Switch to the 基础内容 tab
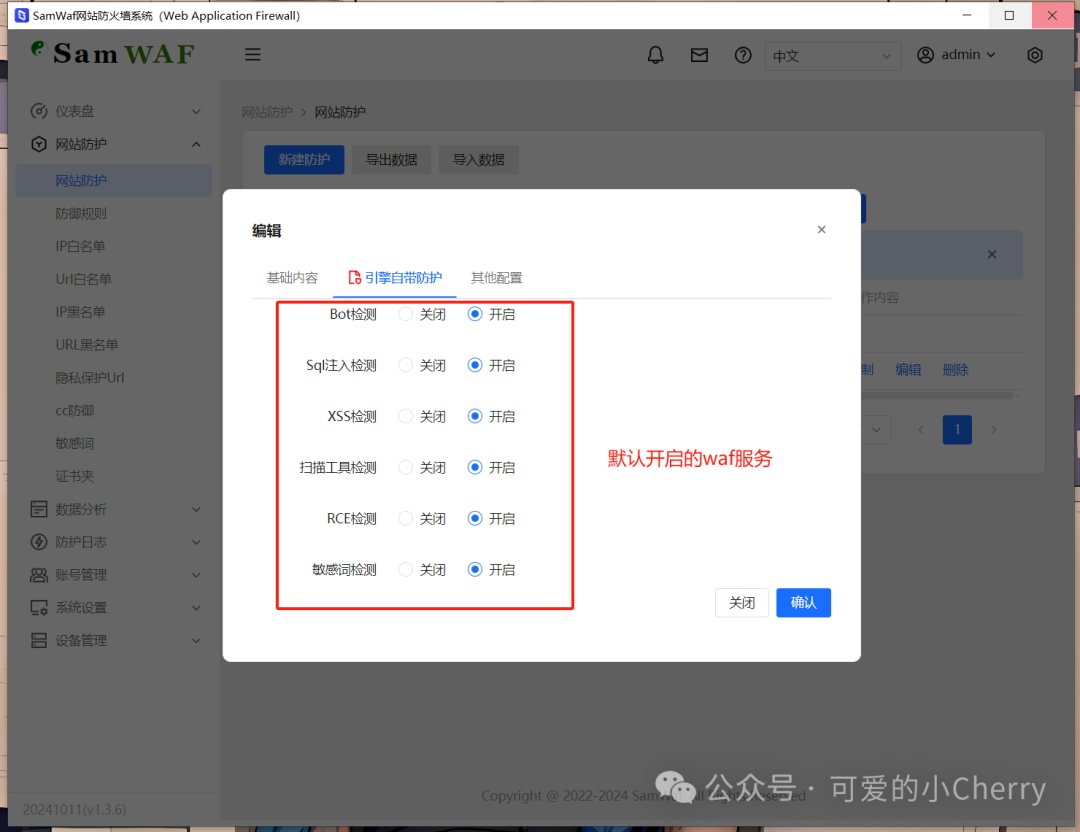Viewport: 1080px width, 832px height. (292, 278)
